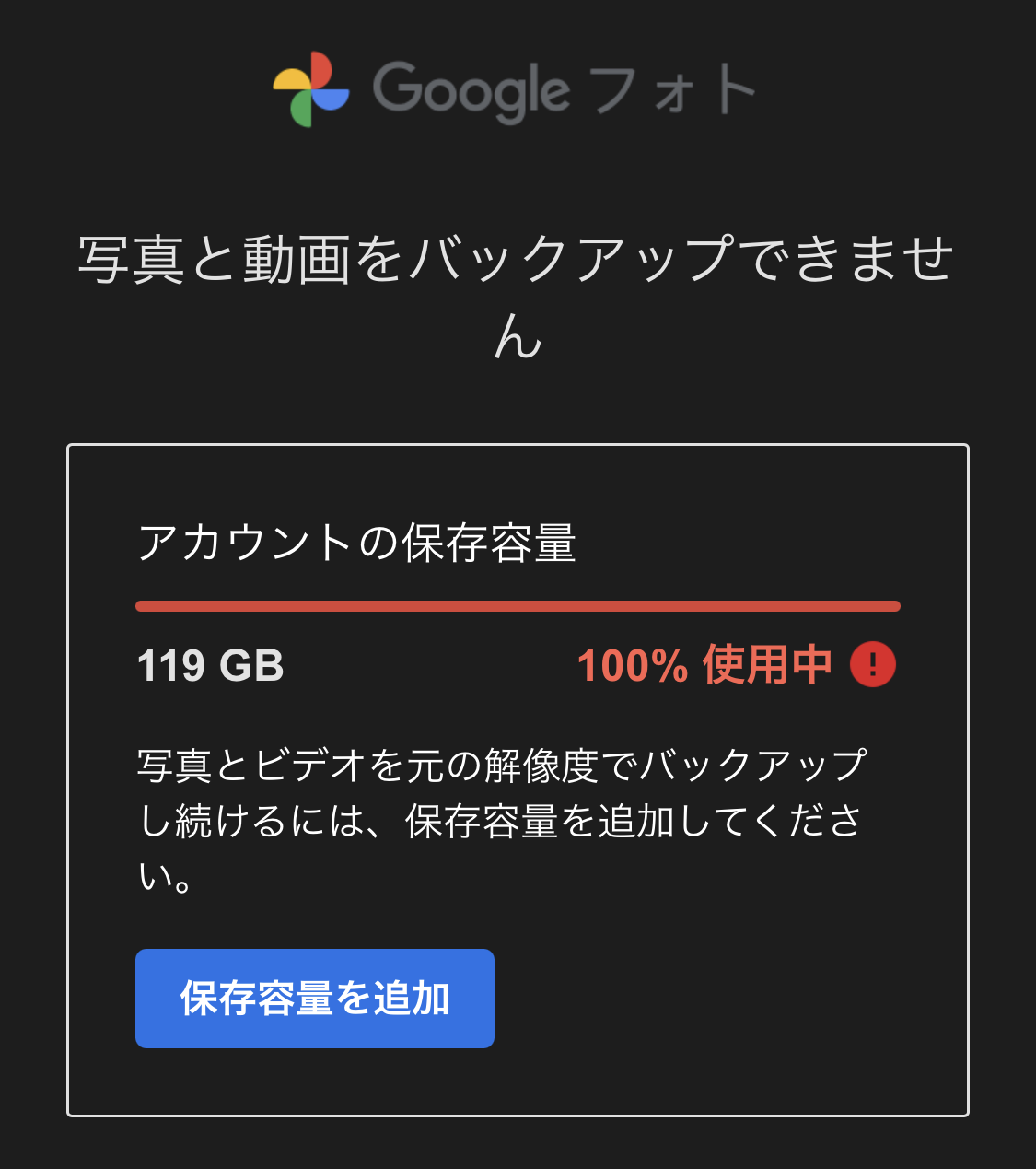
Task: Click the right end of the storage bar
Action: 893,606
